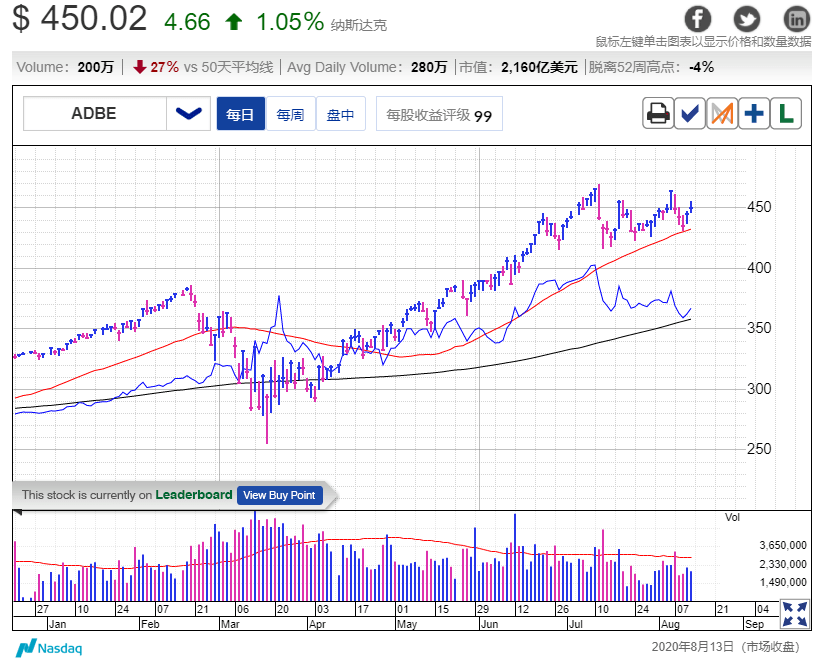Click the 3,650,000 volume label

[783, 545]
